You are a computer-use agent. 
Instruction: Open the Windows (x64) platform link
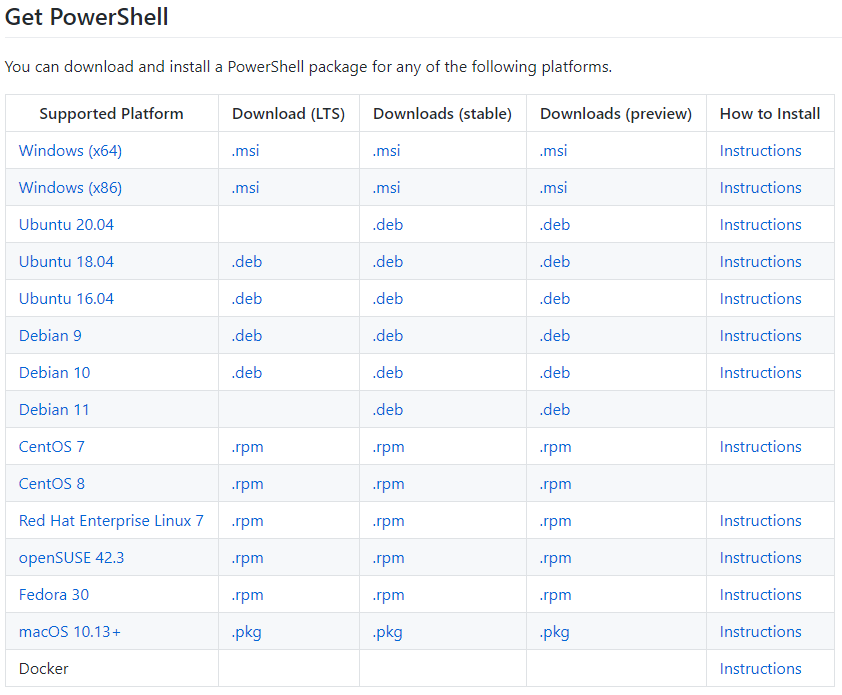pos(70,150)
